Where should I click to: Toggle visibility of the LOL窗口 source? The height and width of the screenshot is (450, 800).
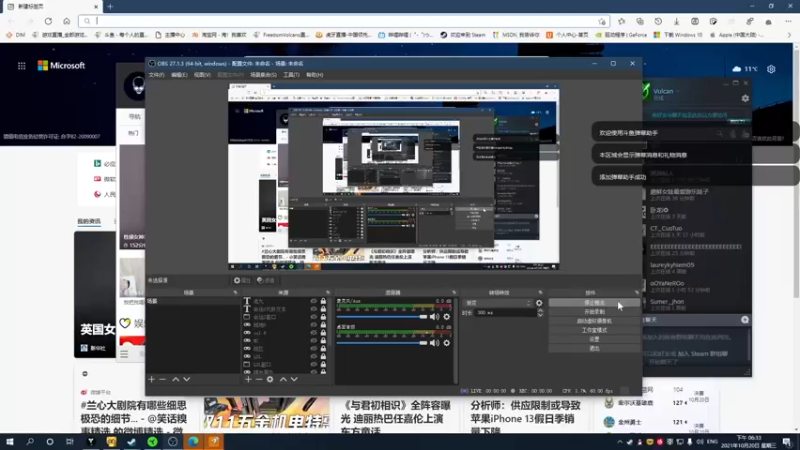pyautogui.click(x=313, y=364)
